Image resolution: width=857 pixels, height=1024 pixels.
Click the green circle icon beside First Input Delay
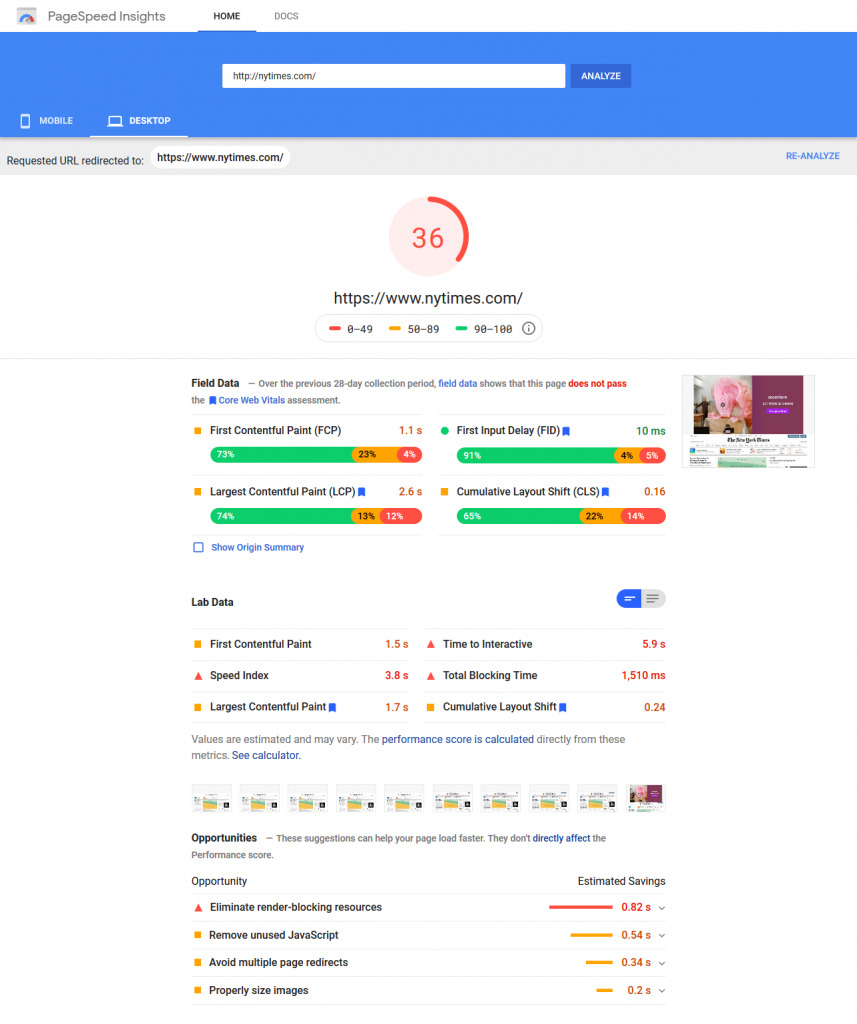click(445, 431)
